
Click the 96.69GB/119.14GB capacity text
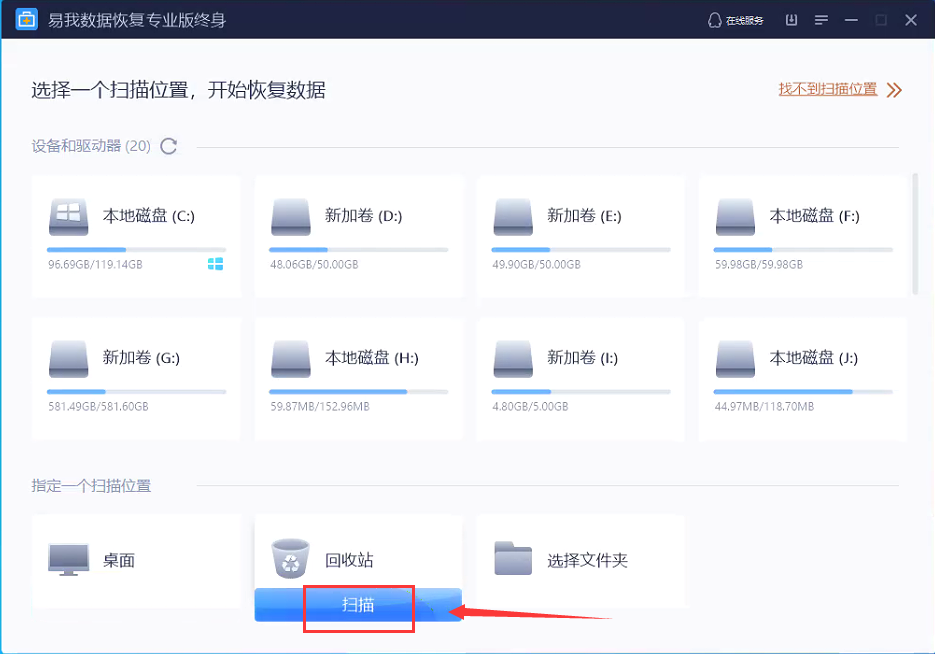[x=95, y=264]
